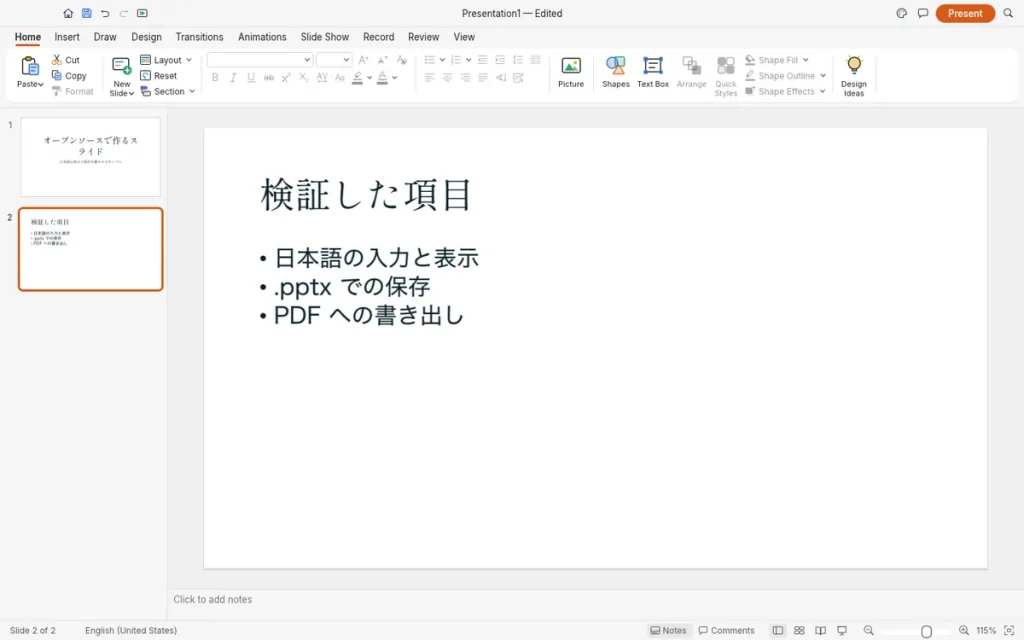Viewport: 1024px width, 640px height.
Task: Open the Transitions tab
Action: (199, 37)
